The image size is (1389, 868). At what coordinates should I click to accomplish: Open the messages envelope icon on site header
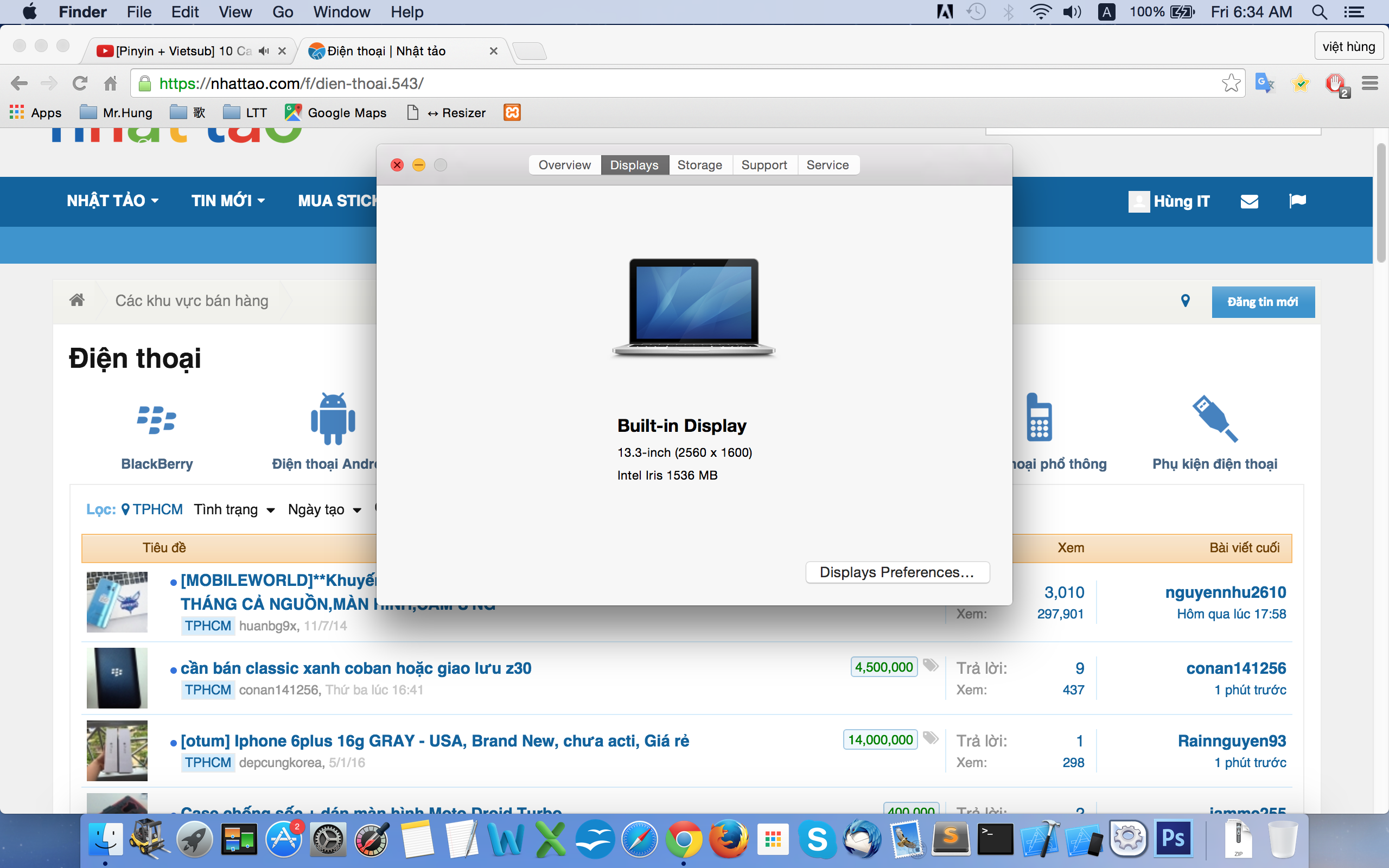point(1249,201)
